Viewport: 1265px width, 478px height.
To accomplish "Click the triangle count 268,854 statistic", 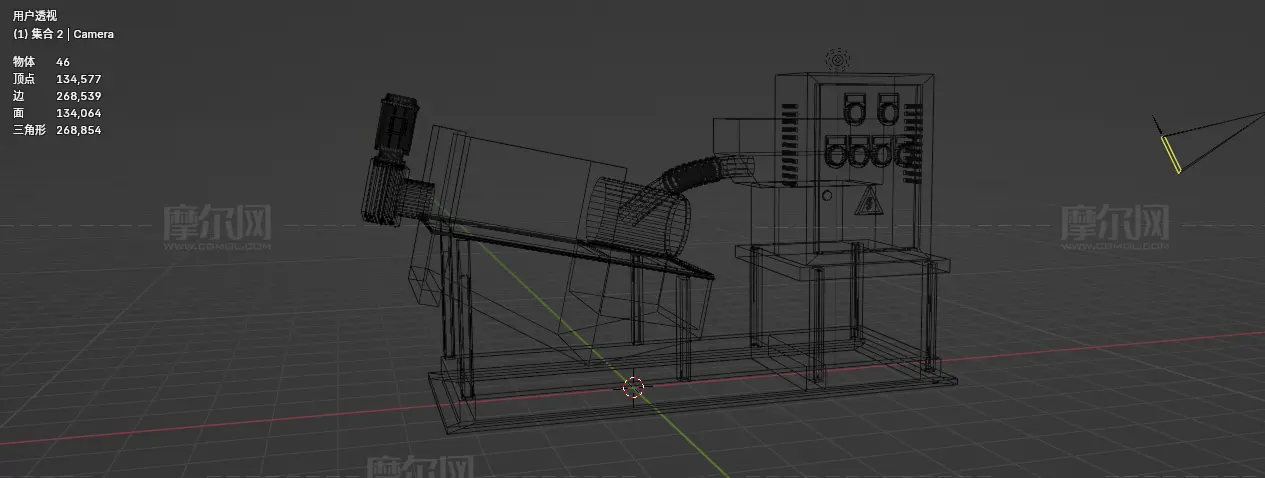I will click(78, 130).
